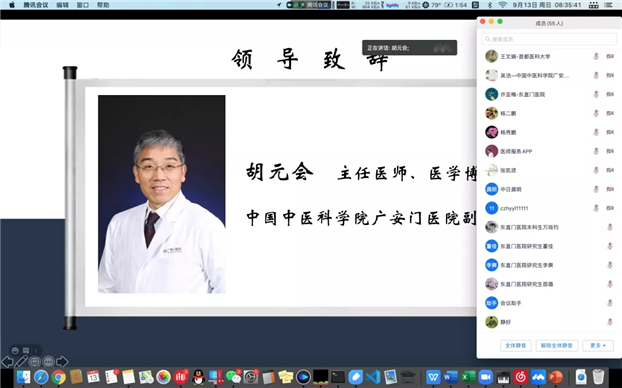Open the 窗口 menu
The image size is (622, 388).
(83, 5)
